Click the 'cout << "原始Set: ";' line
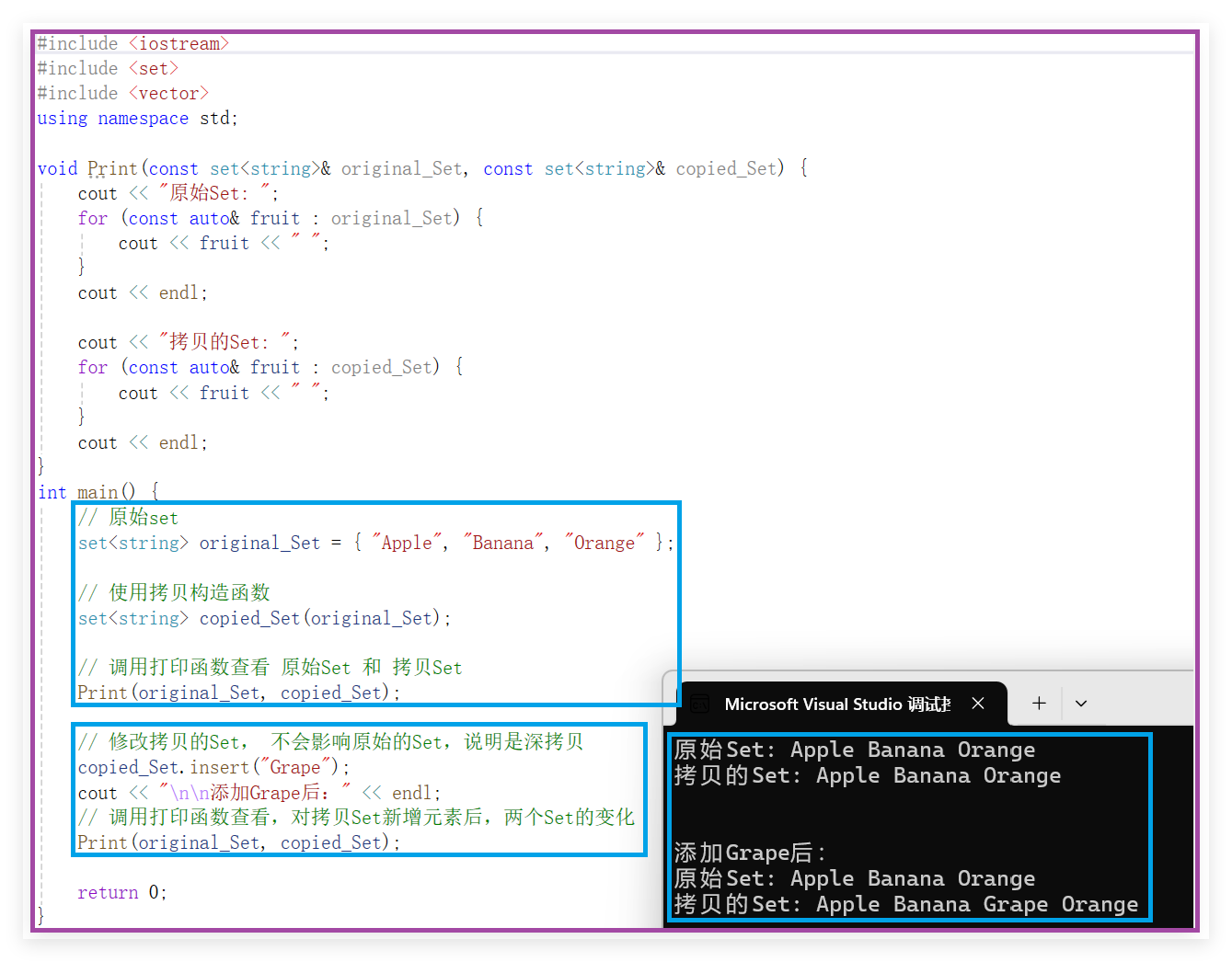The image size is (1232, 962). (x=178, y=193)
